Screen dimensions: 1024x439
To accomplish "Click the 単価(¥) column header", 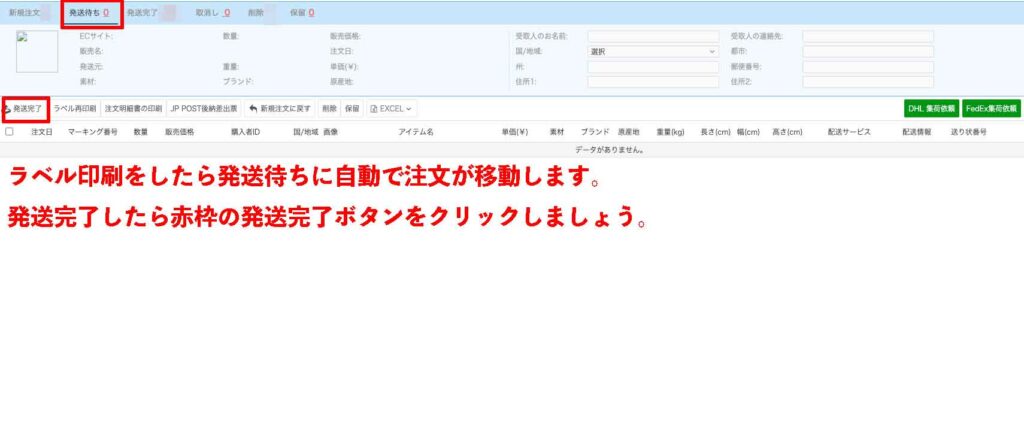I will [515, 131].
